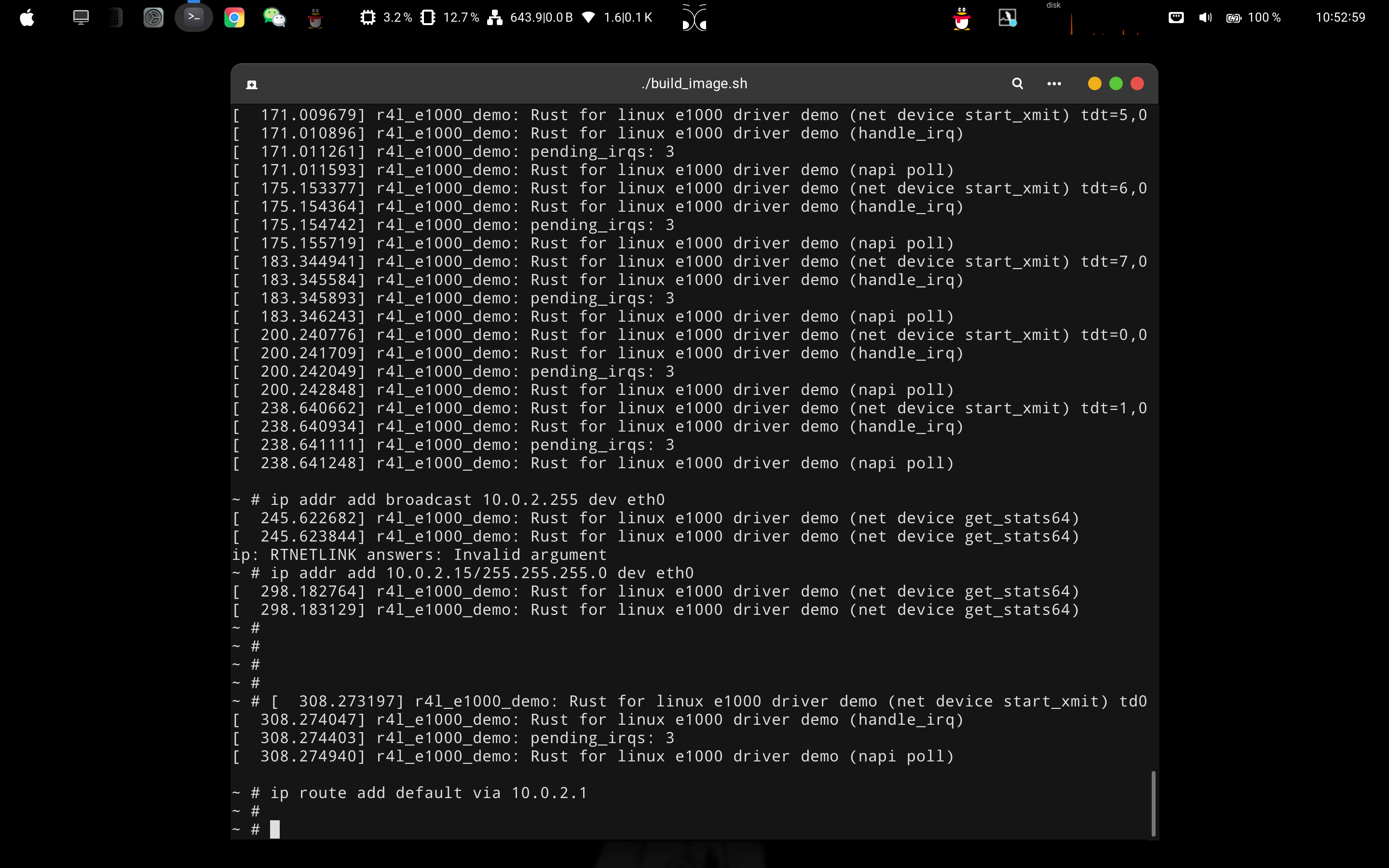Click the ./build_image.sh window title
The height and width of the screenshot is (868, 1389).
tap(694, 84)
